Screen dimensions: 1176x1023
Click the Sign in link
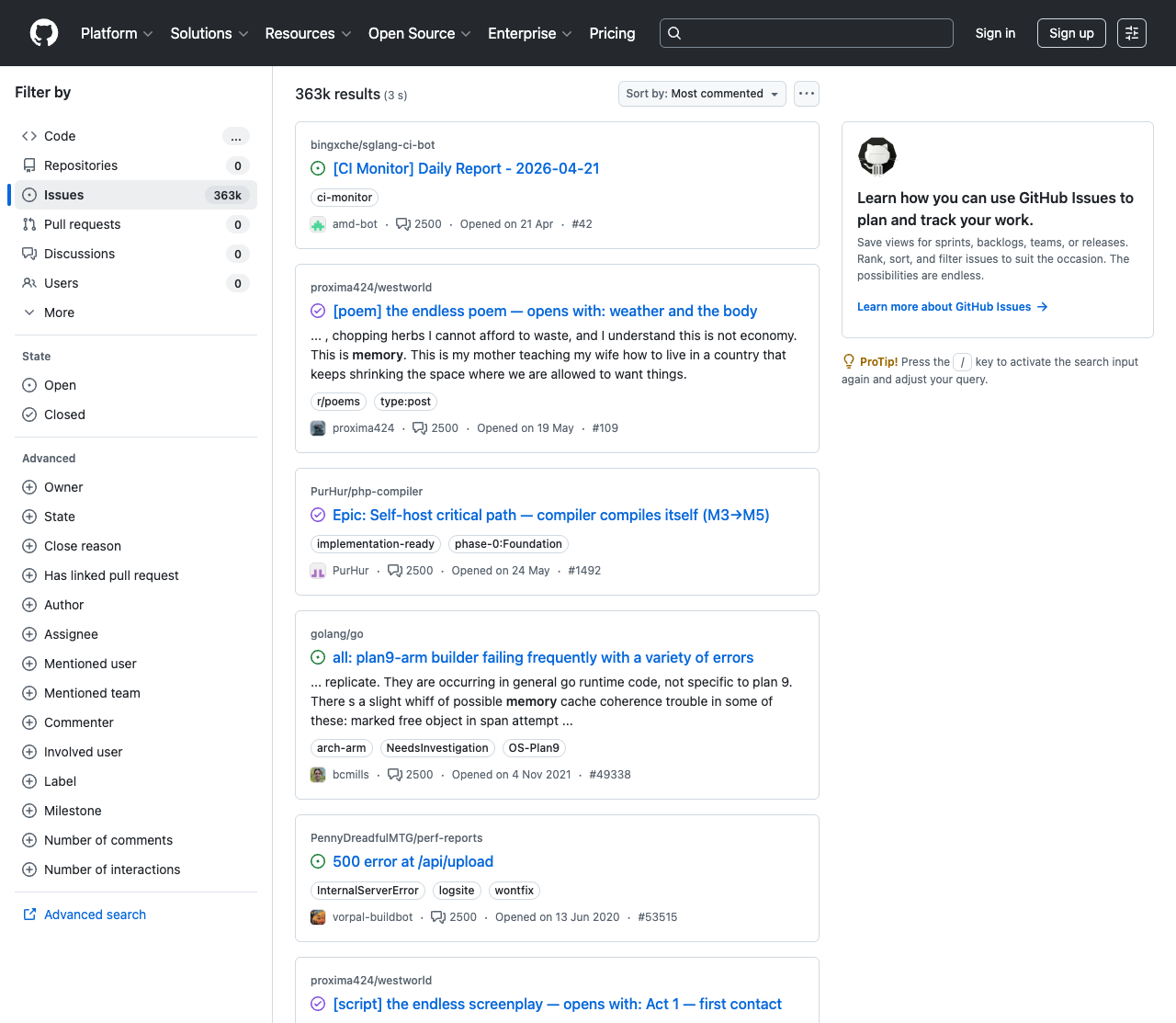point(995,33)
